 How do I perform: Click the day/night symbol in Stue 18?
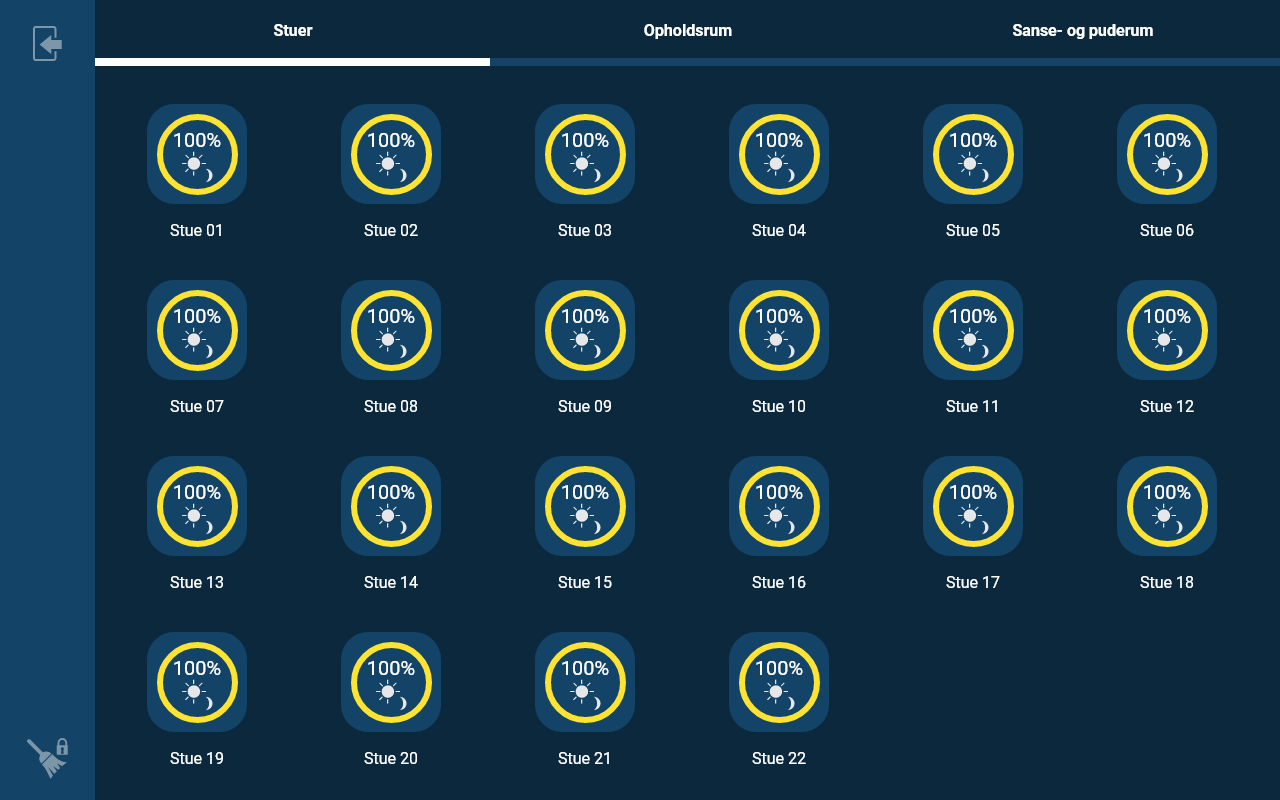click(x=1167, y=518)
